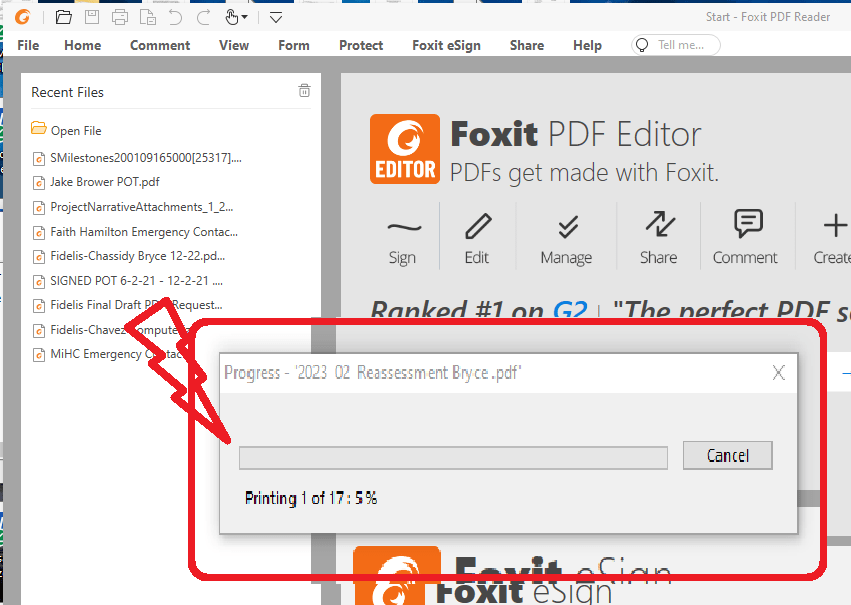Open a file using the folder toolbar icon
851x605 pixels.
(x=63, y=17)
